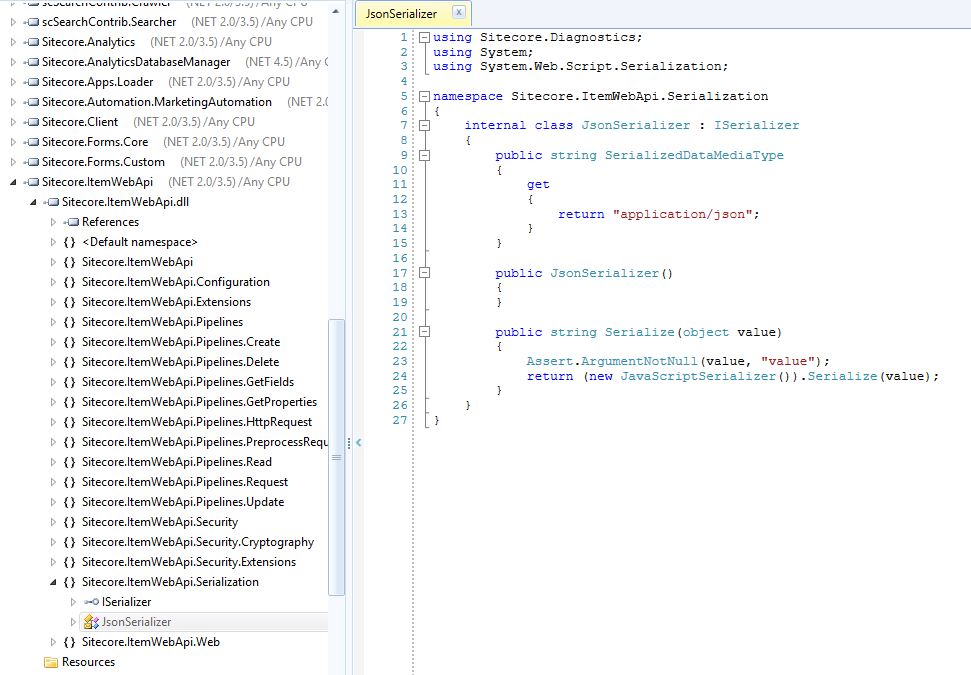Viewport: 971px width, 675px height.
Task: Expand the Sitecore.Forms.Core assembly
Action: 13,142
